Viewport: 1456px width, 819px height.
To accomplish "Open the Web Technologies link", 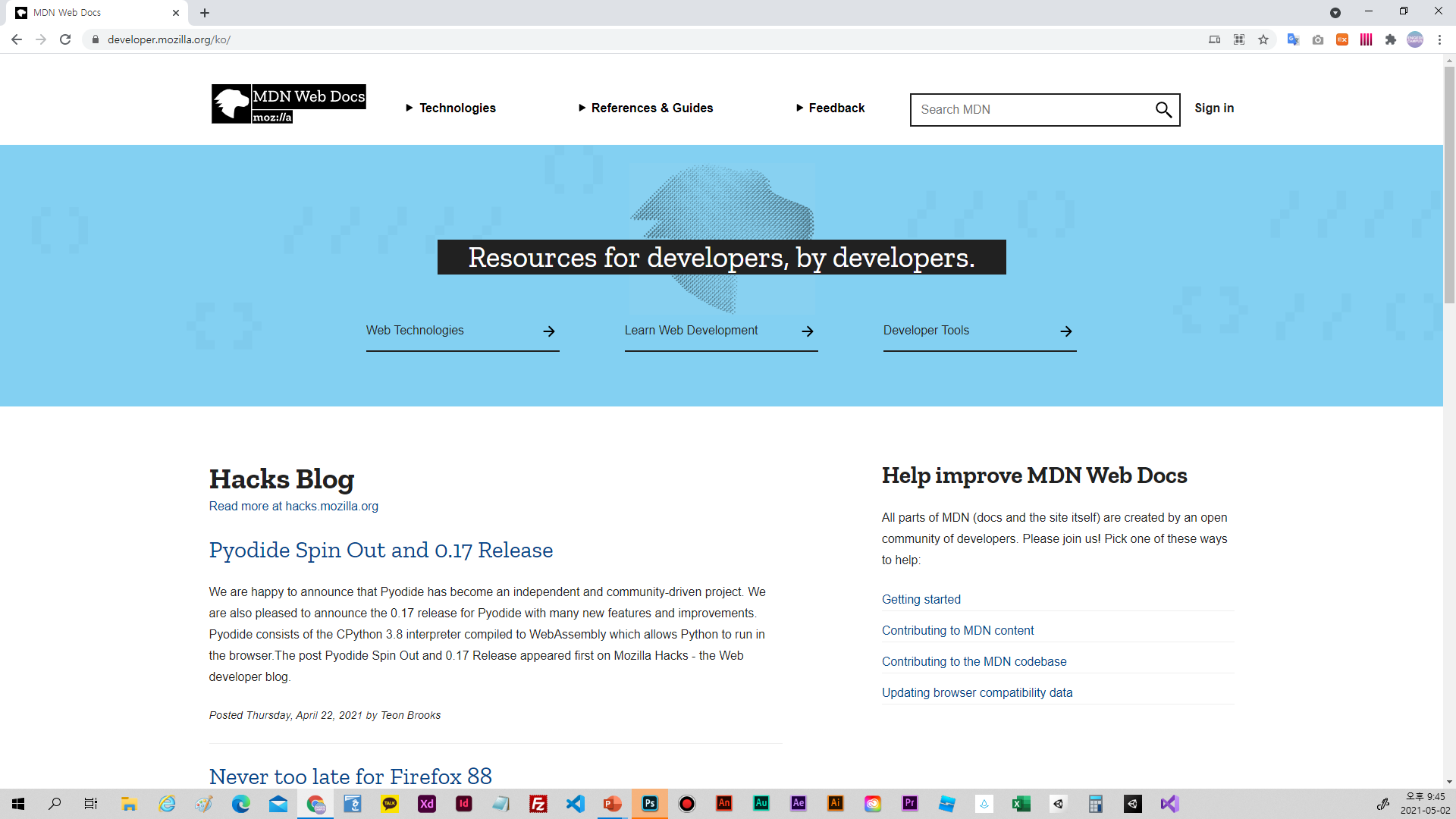I will point(463,331).
